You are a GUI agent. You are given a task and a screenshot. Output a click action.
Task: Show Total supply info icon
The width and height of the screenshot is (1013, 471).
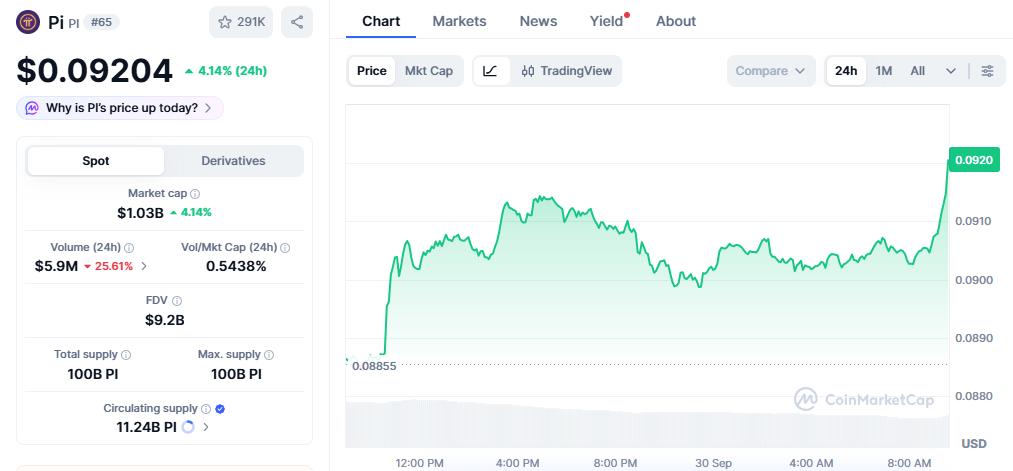(x=127, y=355)
